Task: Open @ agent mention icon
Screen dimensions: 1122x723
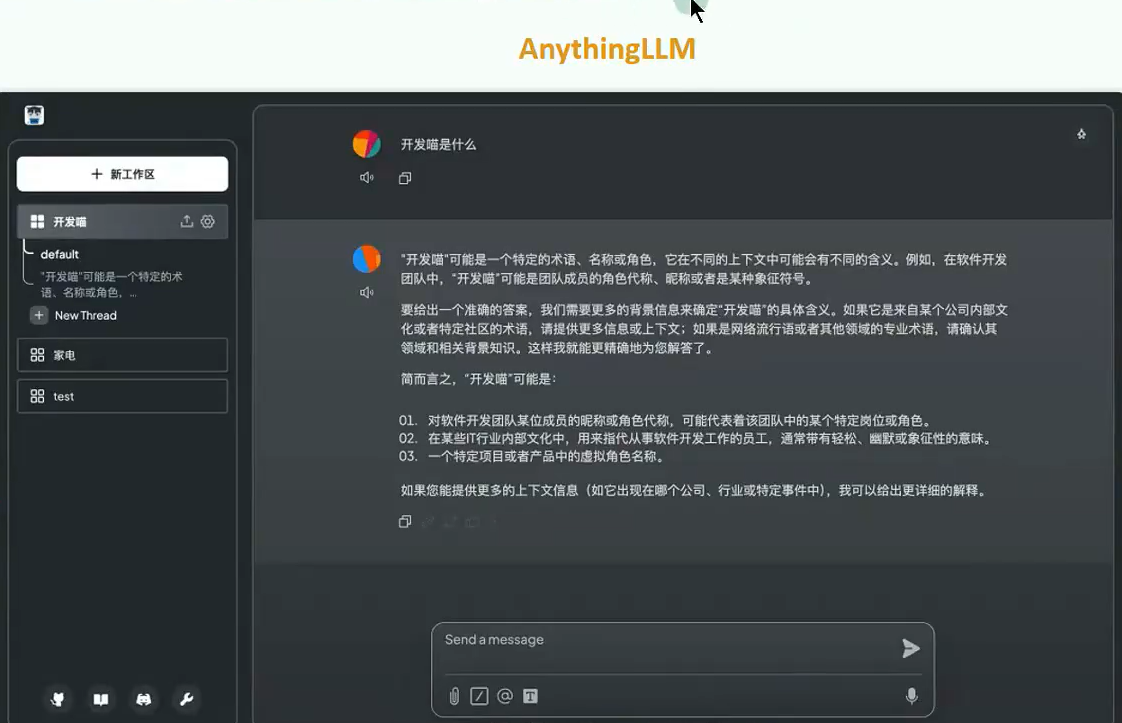Action: (505, 696)
